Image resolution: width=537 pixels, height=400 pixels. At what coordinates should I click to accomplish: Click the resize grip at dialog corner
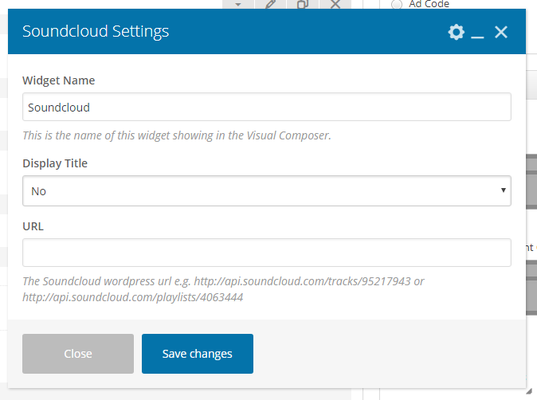pos(529,391)
